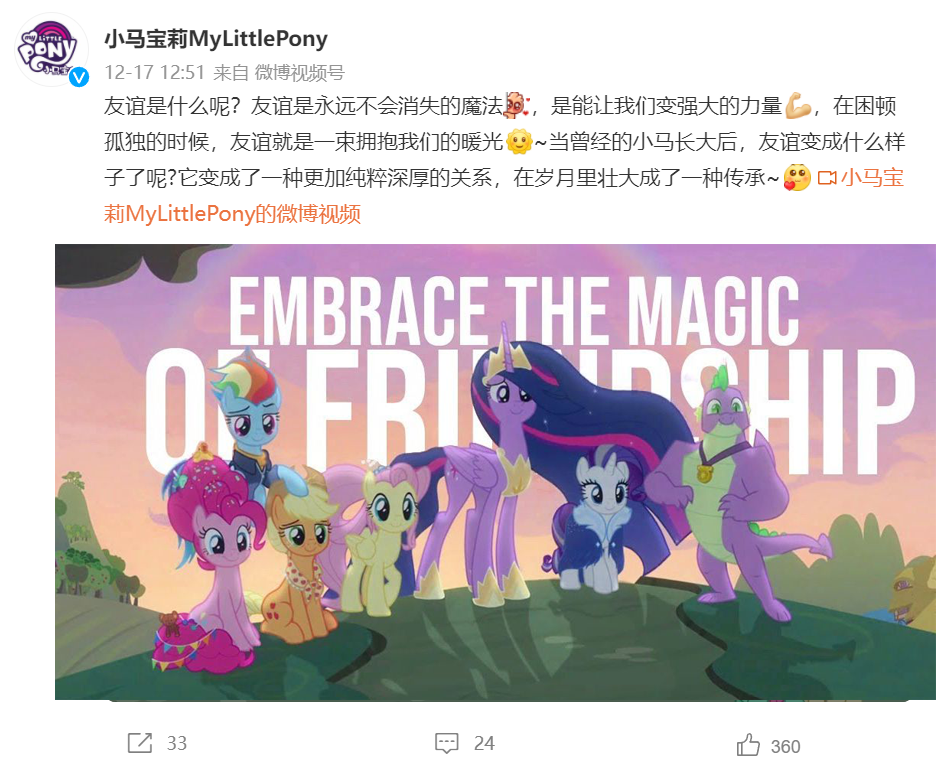Click the repost share icon
This screenshot has width=936, height=765.
click(140, 743)
